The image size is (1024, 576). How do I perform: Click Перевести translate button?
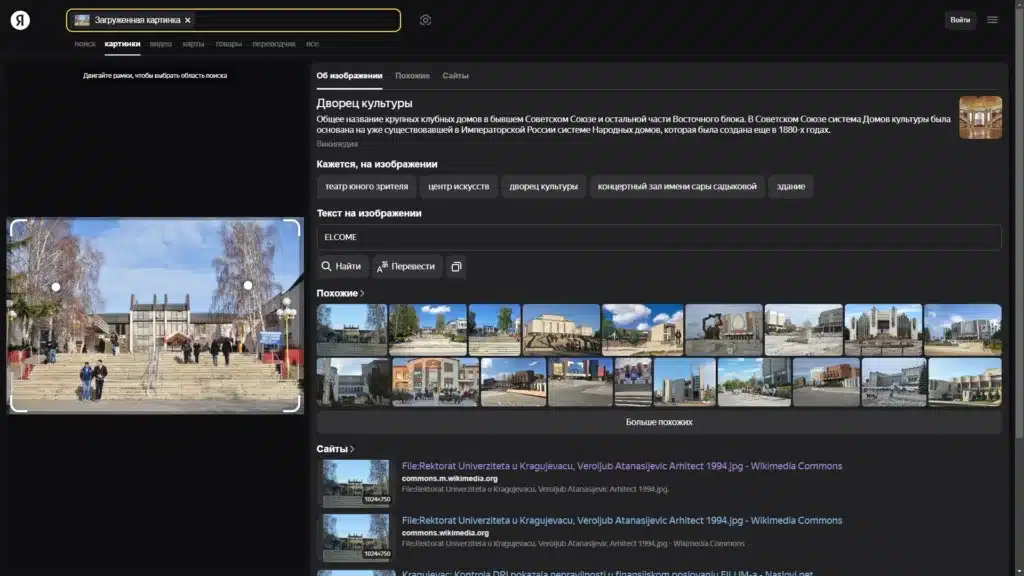coord(406,266)
